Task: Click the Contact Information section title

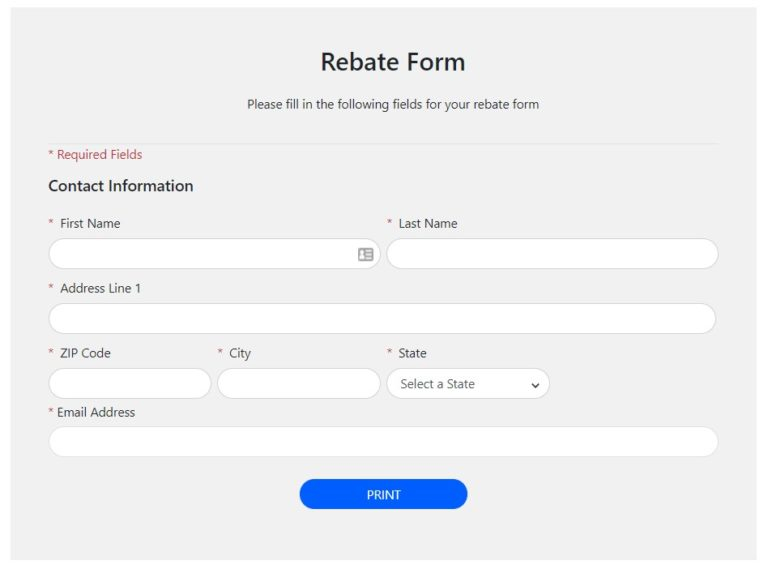Action: [x=121, y=186]
